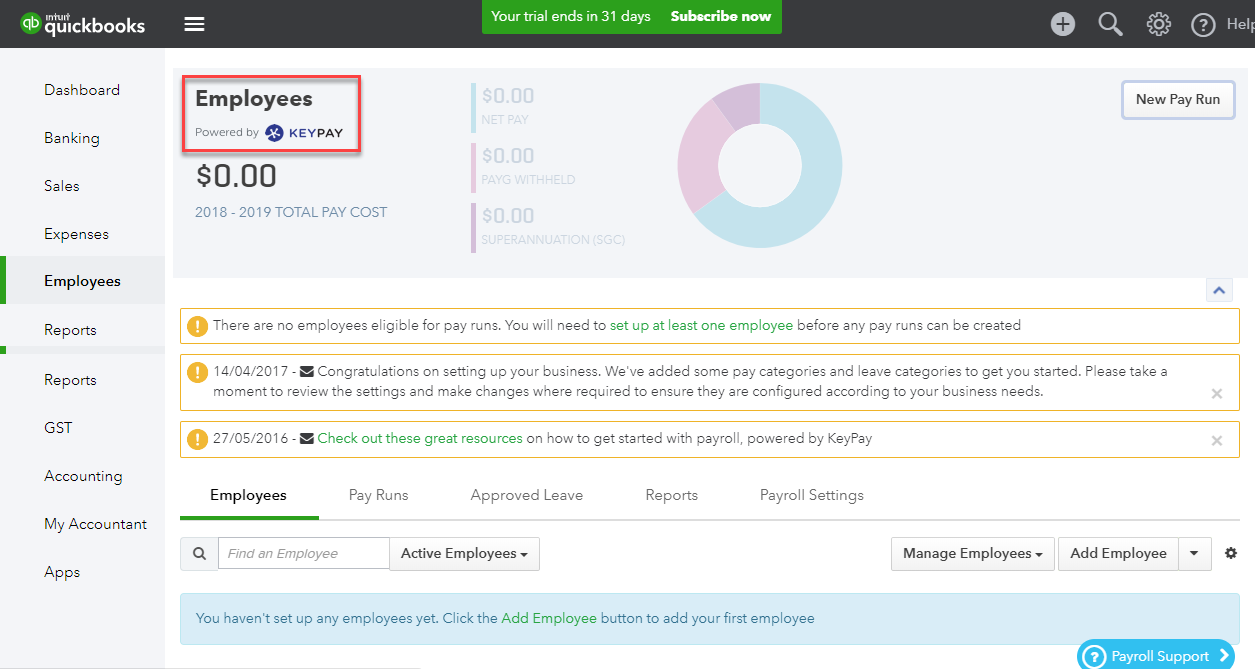1255x669 pixels.
Task: Open Expenses in the sidebar
Action: click(x=76, y=234)
